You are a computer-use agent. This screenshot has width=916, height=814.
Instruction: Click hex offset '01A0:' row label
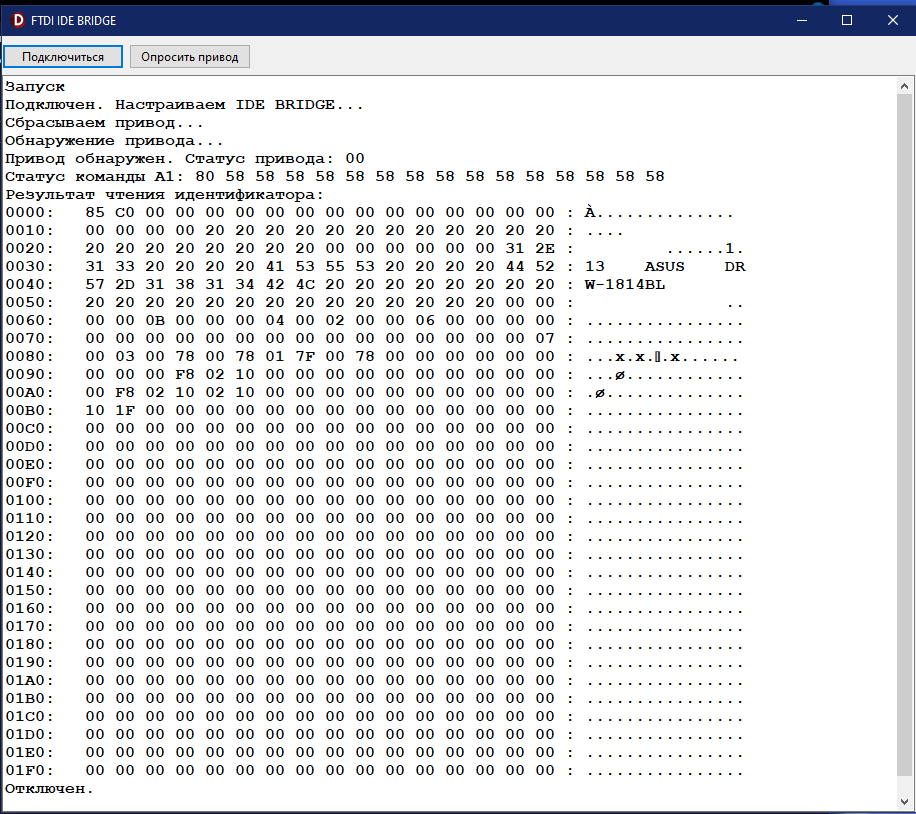click(x=29, y=681)
